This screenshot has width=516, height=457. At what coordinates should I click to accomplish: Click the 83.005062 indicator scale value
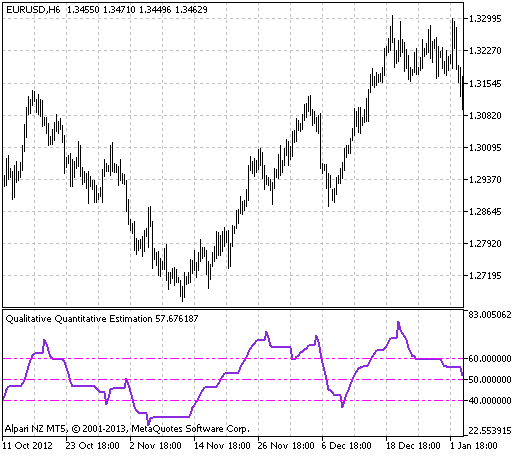490,315
